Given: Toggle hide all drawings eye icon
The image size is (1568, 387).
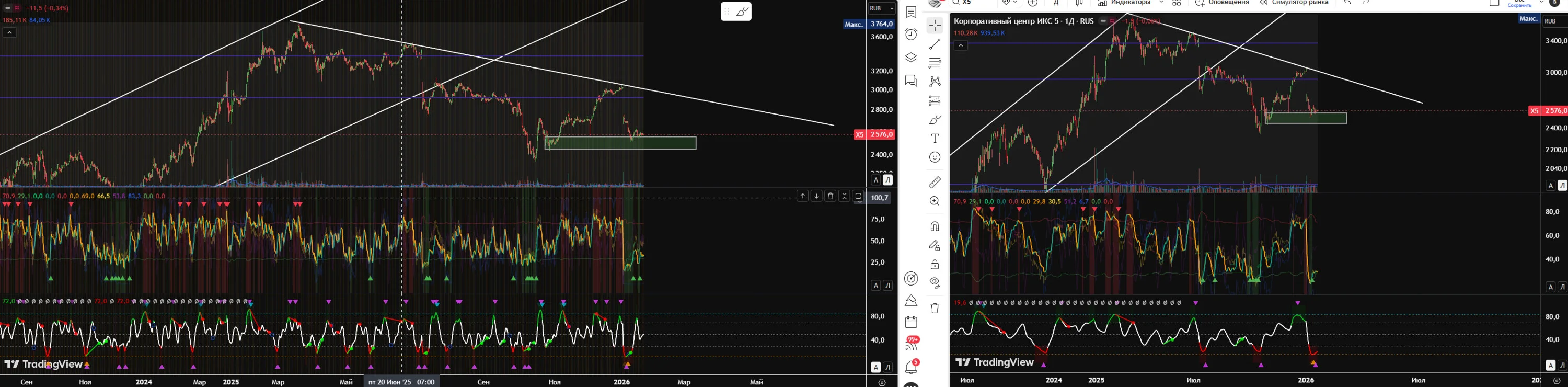Looking at the screenshot, I should click(x=935, y=283).
